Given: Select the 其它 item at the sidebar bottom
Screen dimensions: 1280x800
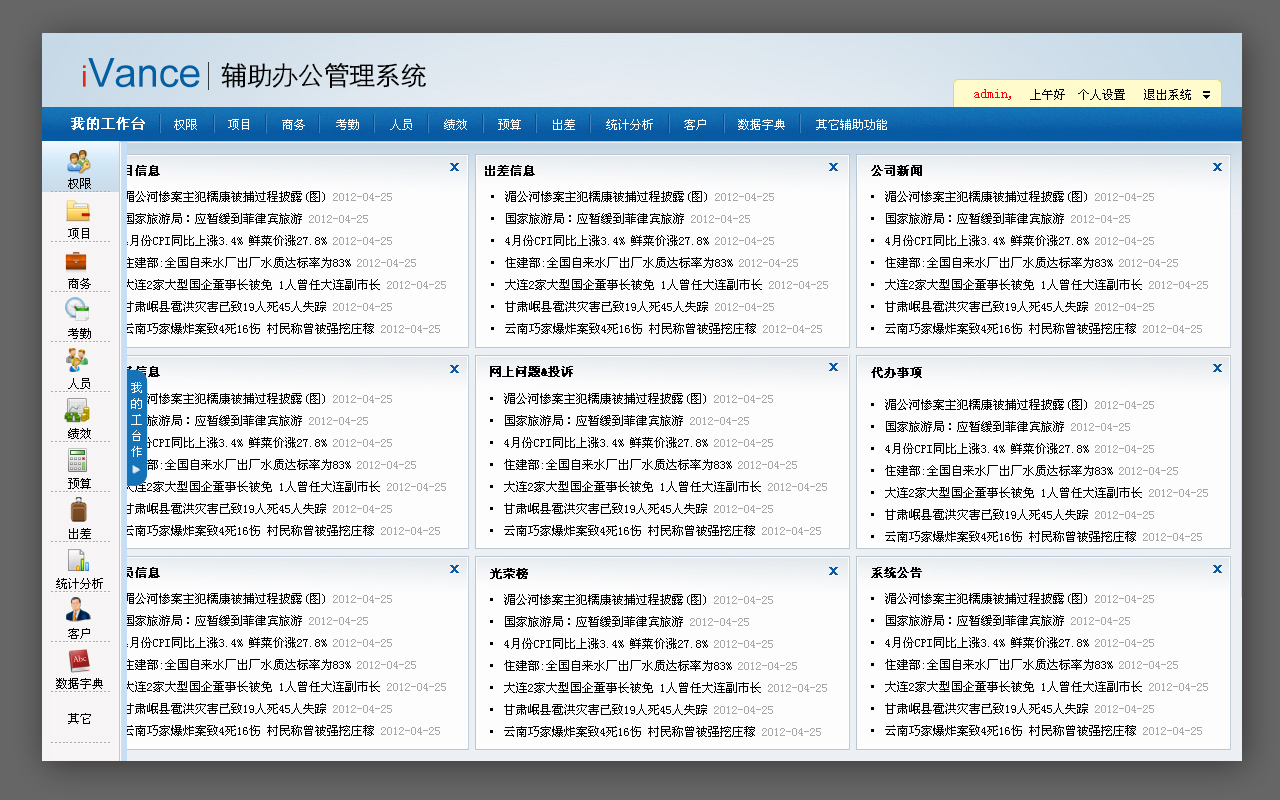Looking at the screenshot, I should (79, 719).
